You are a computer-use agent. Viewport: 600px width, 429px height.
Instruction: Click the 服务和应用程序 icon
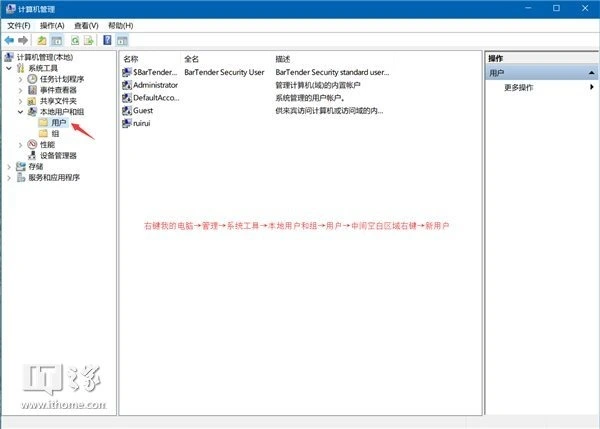[x=21, y=177]
